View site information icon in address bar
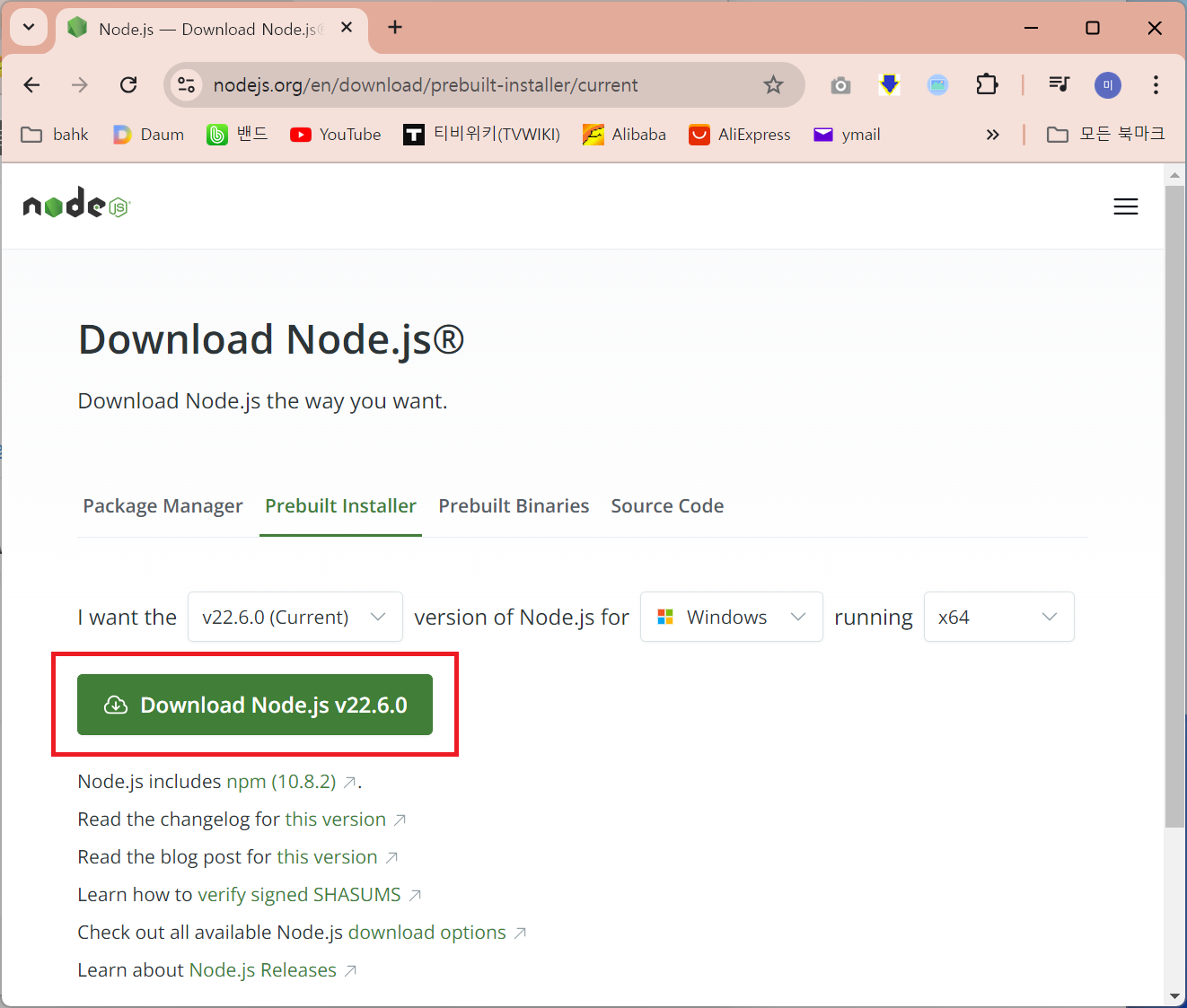 186,85
